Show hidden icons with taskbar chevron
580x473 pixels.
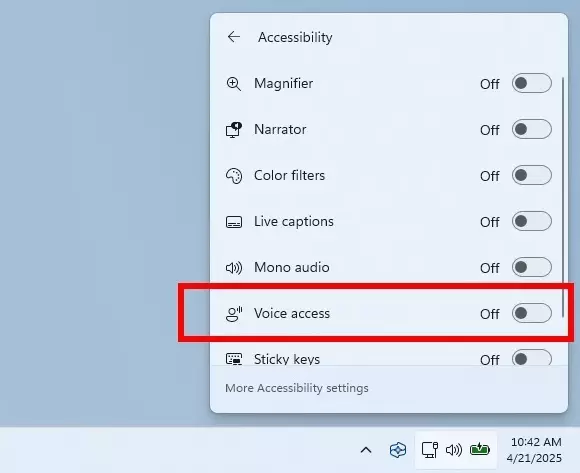[x=366, y=450]
